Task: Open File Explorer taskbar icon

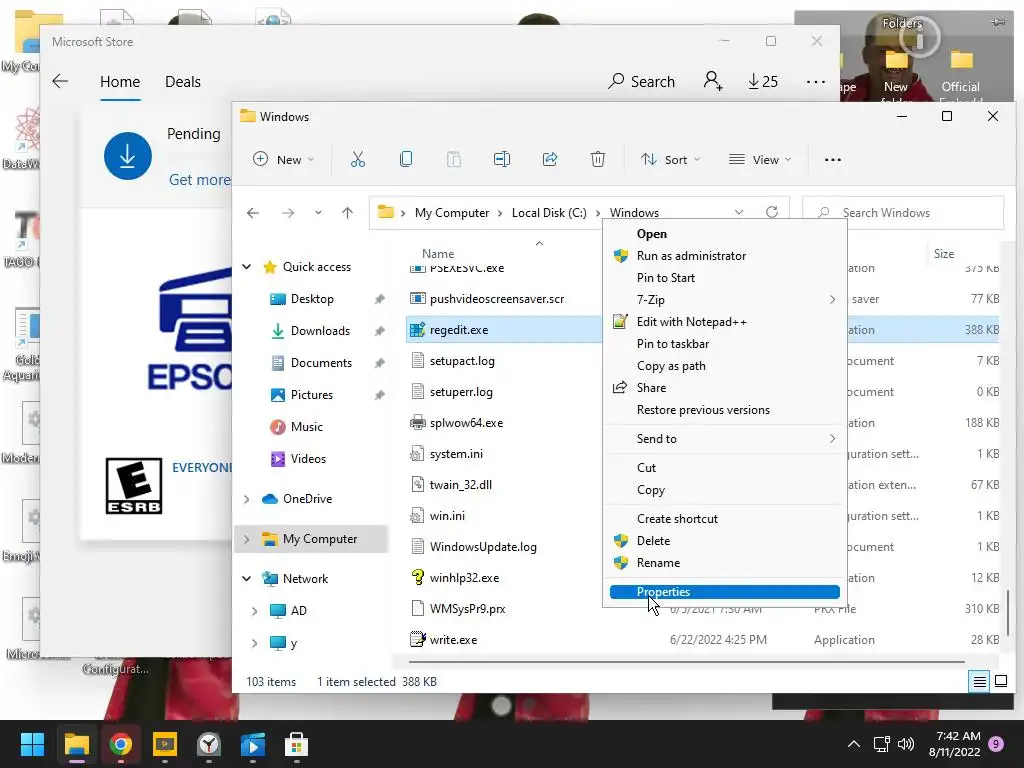Action: click(76, 744)
